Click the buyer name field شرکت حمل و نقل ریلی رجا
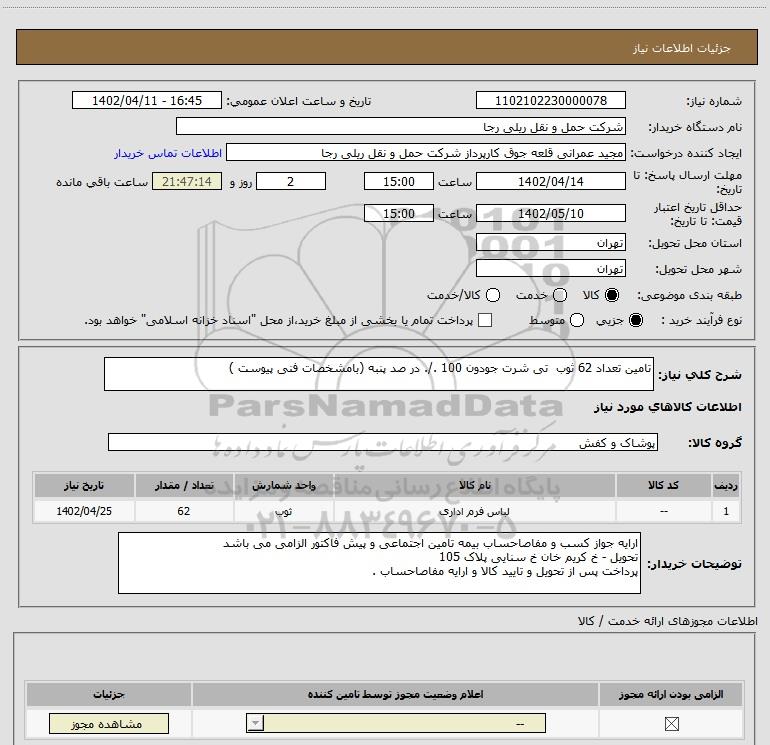This screenshot has height=745, width=770. [401, 126]
